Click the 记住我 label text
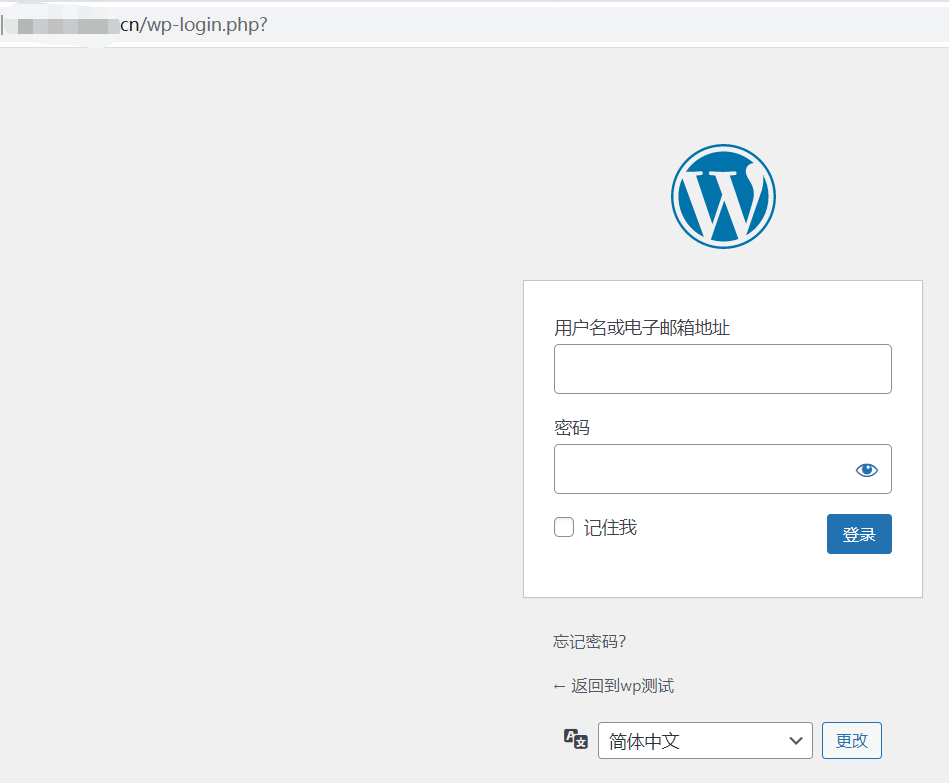Screen dimensions: 949x783 coord(610,528)
